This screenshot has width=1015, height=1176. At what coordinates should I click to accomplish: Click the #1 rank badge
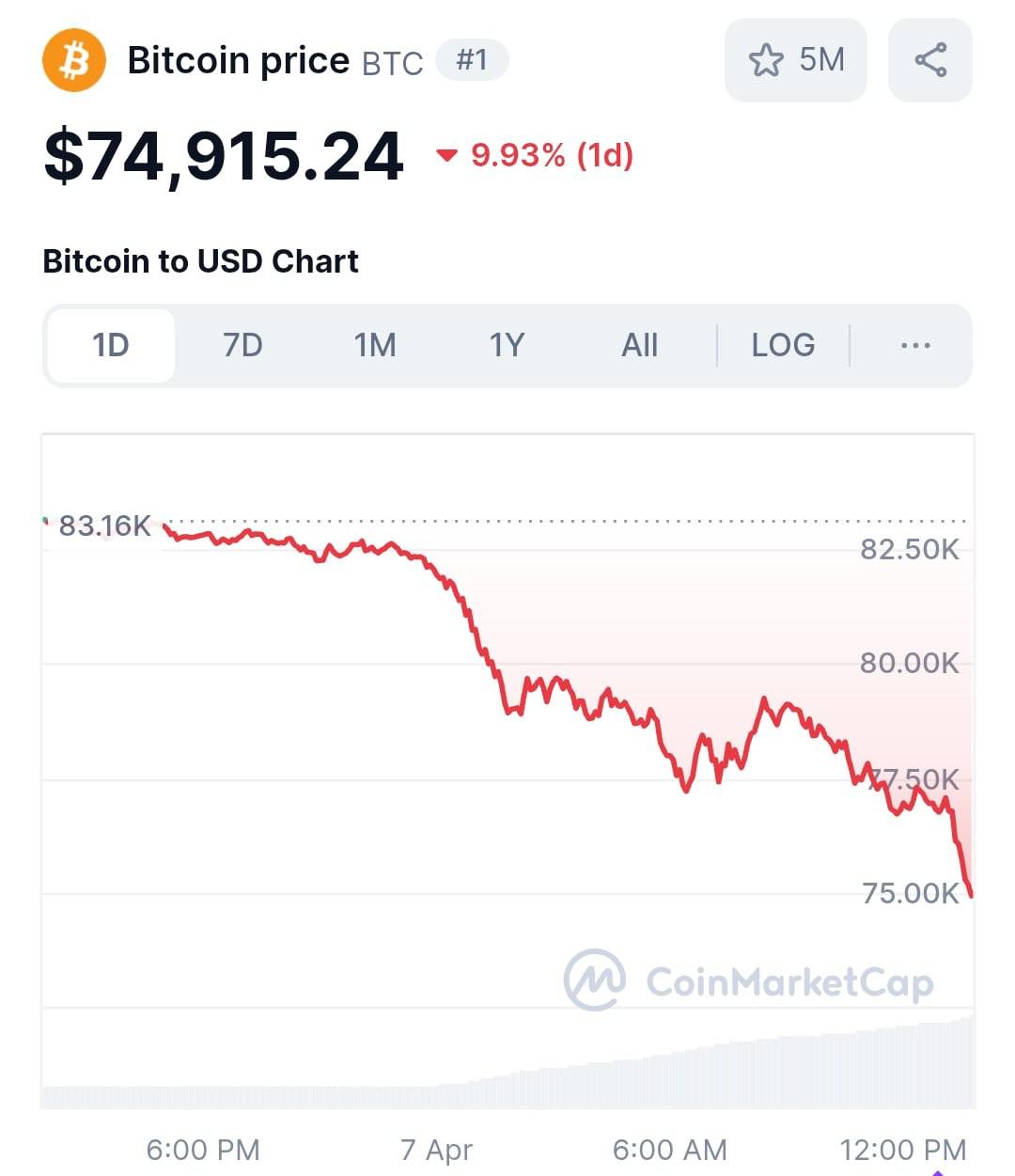tap(472, 60)
